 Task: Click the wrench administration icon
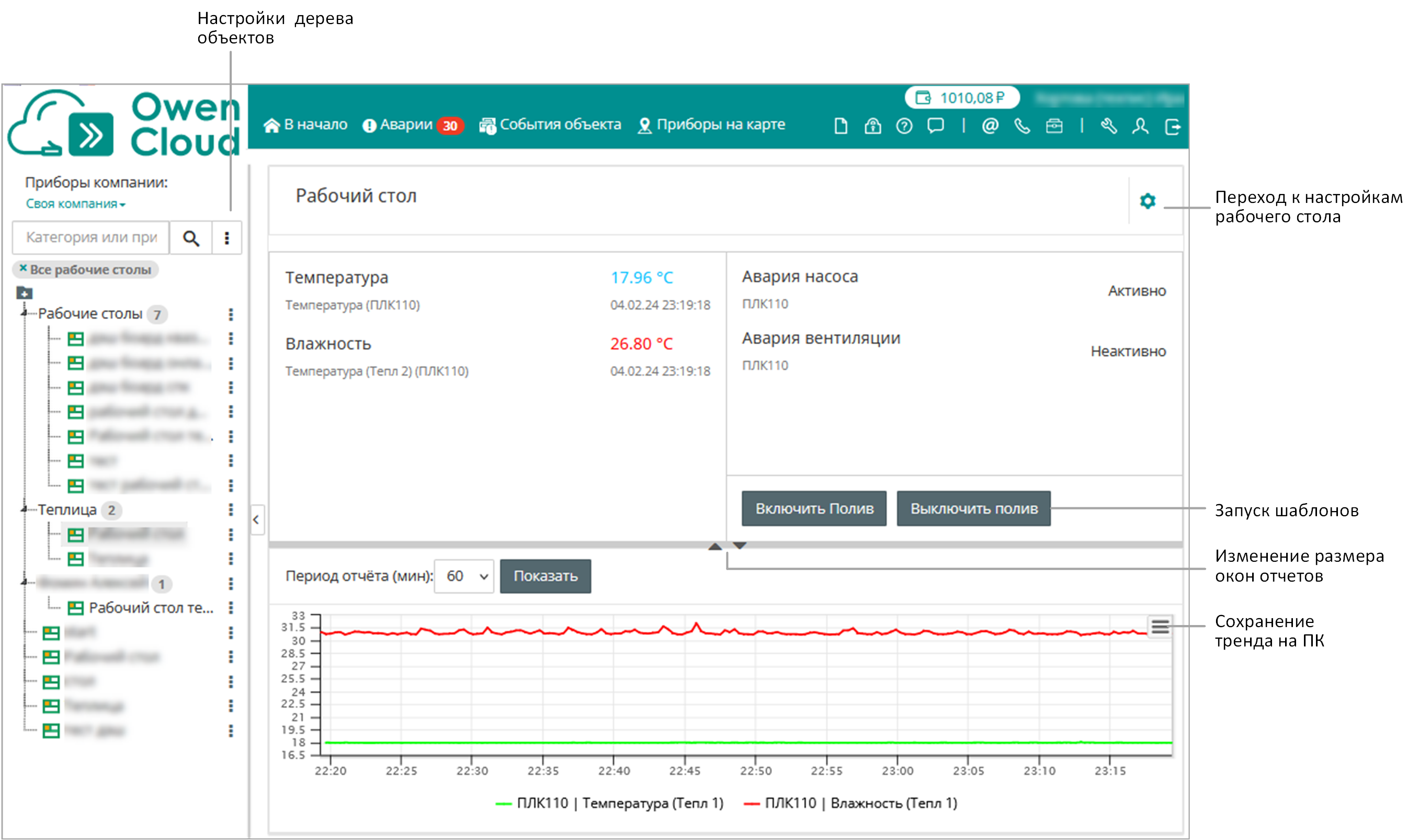pos(1108,126)
